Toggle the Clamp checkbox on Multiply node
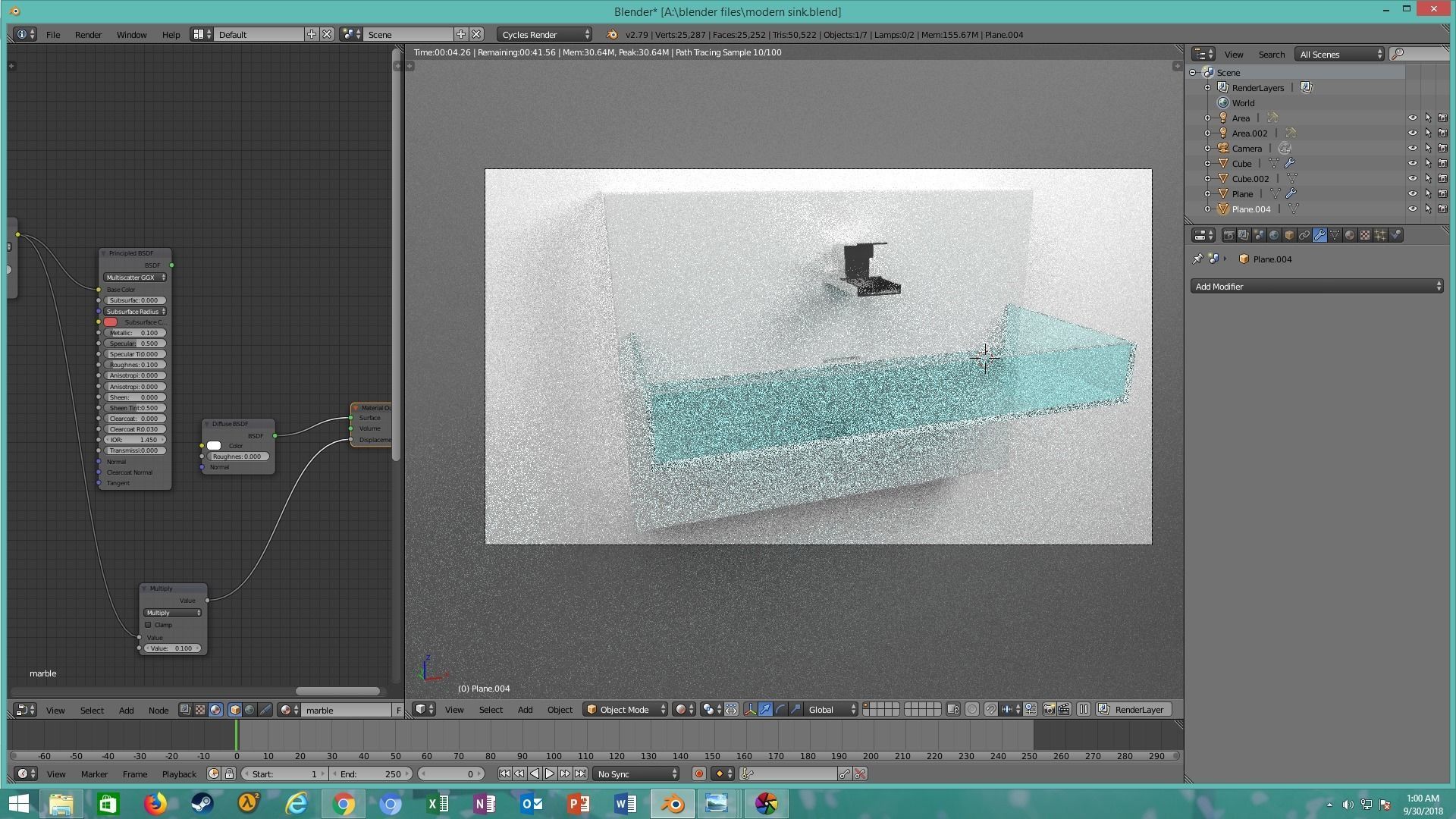The image size is (1456, 819). (148, 625)
